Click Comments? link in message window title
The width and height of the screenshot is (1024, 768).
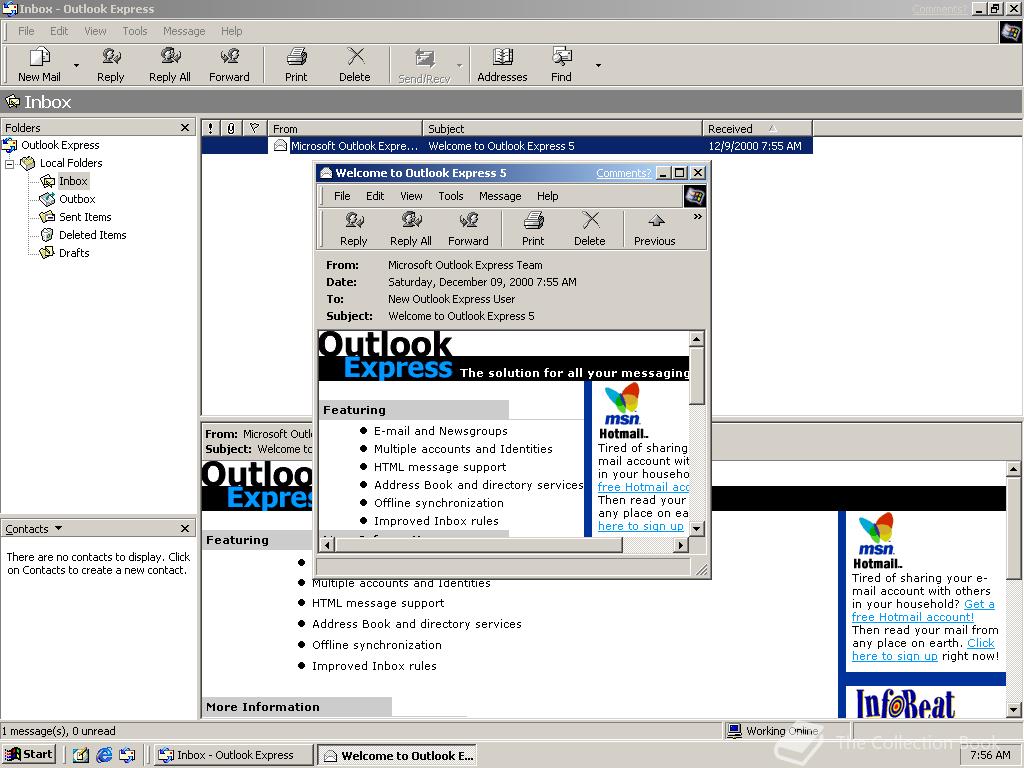pos(624,173)
